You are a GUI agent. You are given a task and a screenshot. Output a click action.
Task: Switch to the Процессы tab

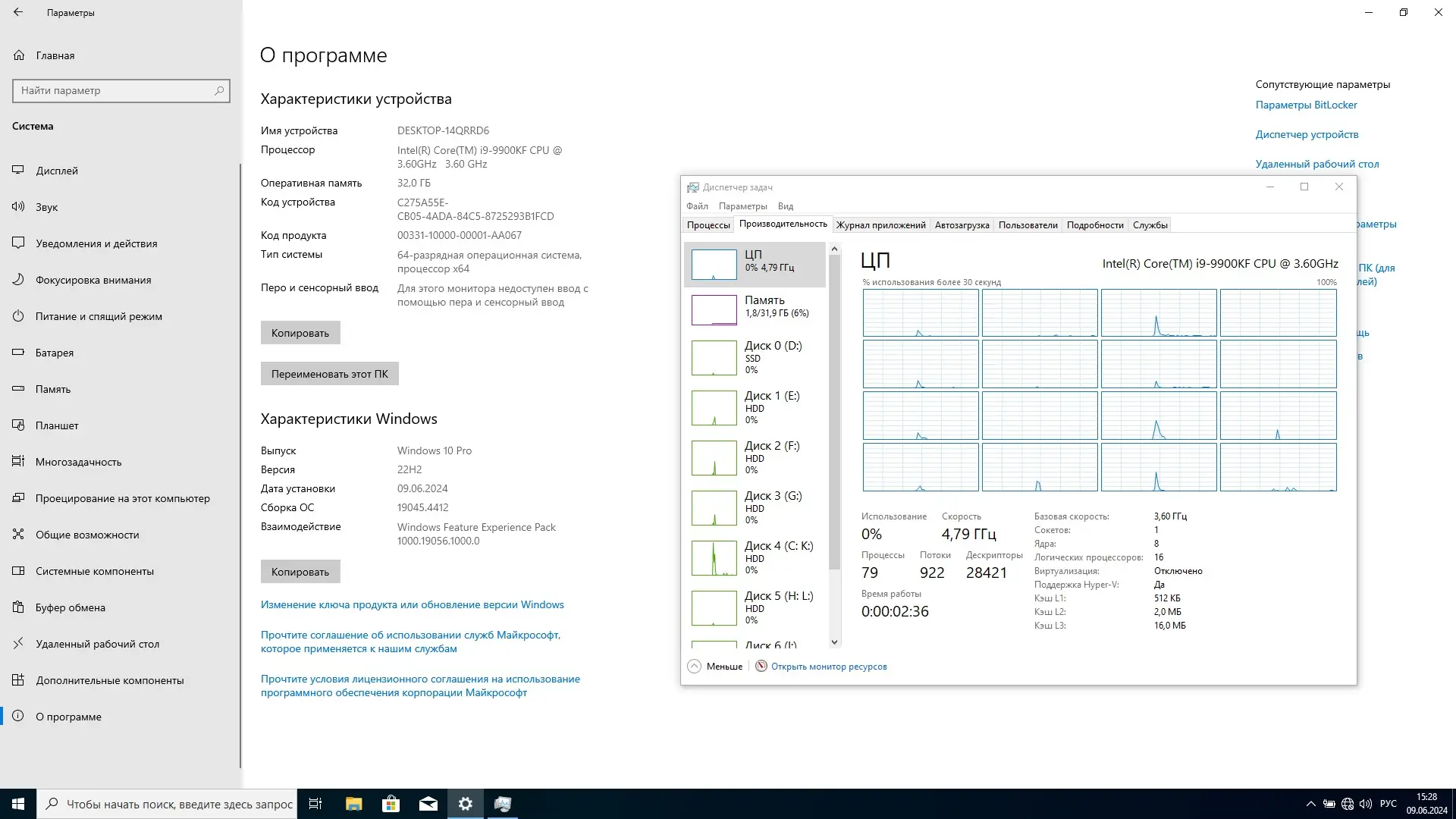708,224
